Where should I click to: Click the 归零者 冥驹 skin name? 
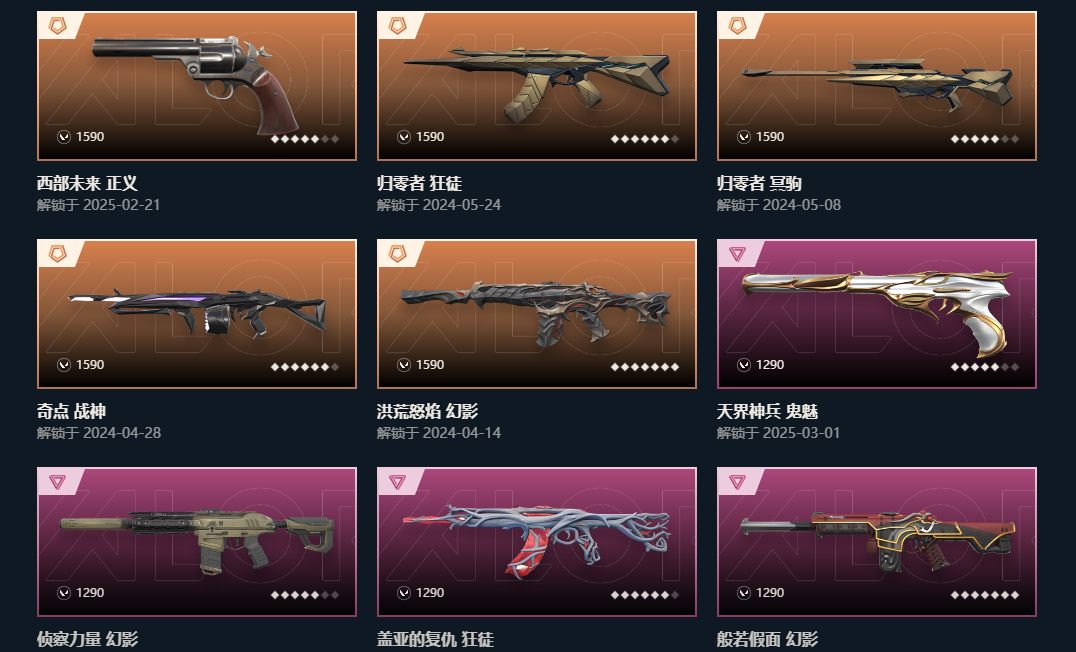759,183
